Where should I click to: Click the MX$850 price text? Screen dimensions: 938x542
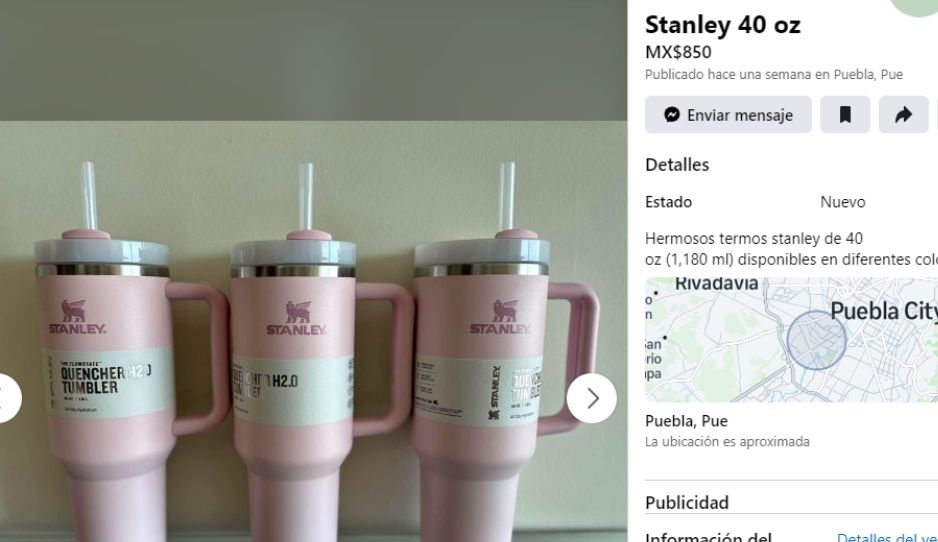pos(678,52)
